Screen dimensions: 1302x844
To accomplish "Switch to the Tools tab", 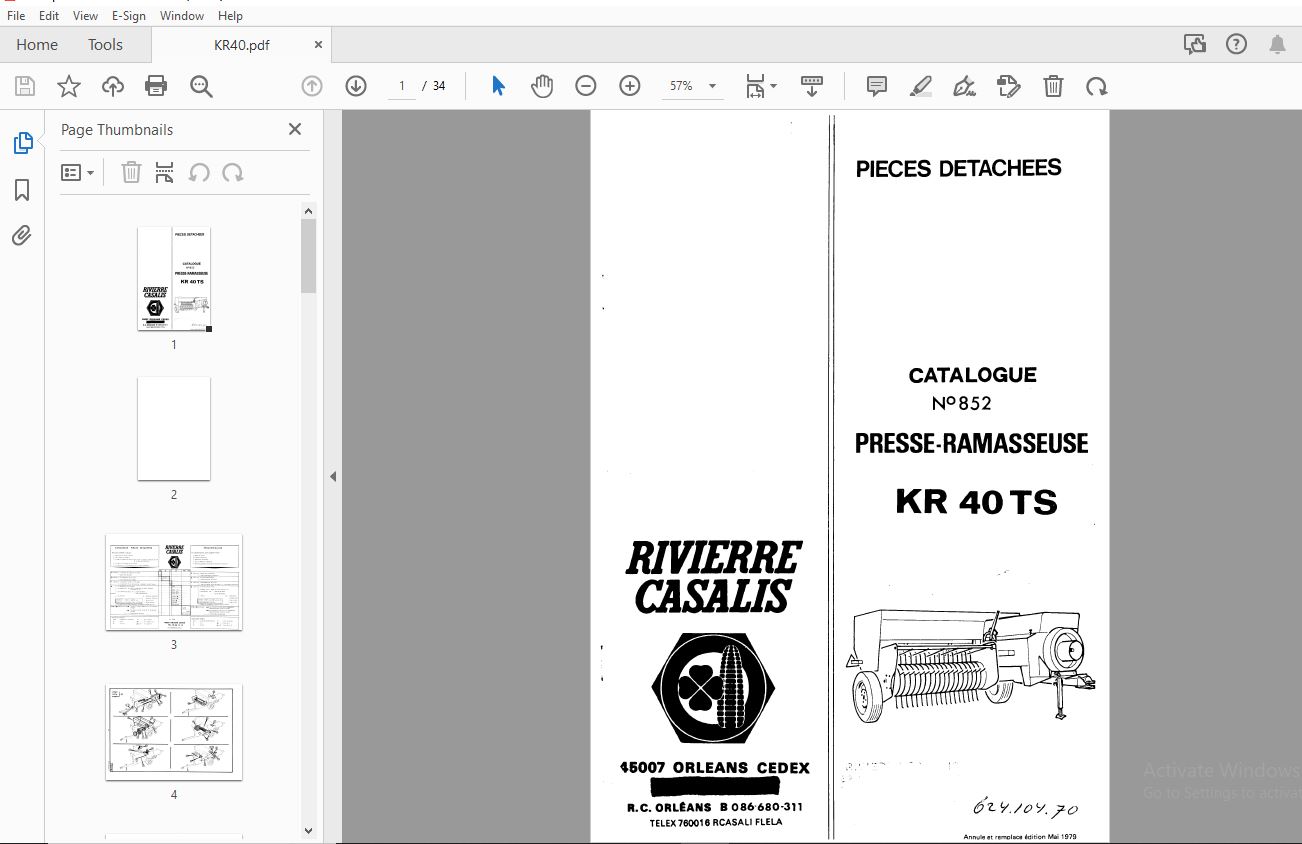I will (x=105, y=45).
